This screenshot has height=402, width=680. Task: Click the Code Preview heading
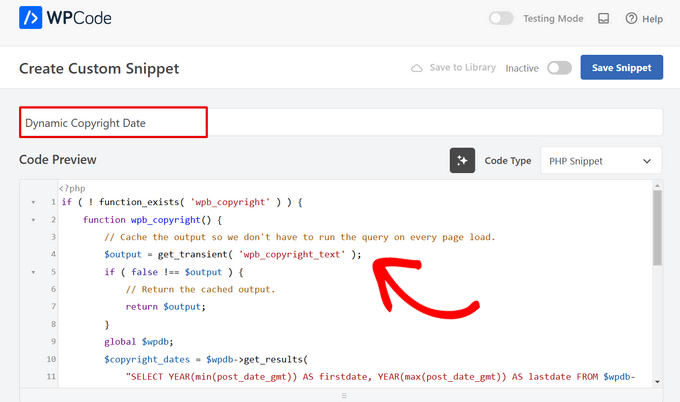pyautogui.click(x=58, y=160)
